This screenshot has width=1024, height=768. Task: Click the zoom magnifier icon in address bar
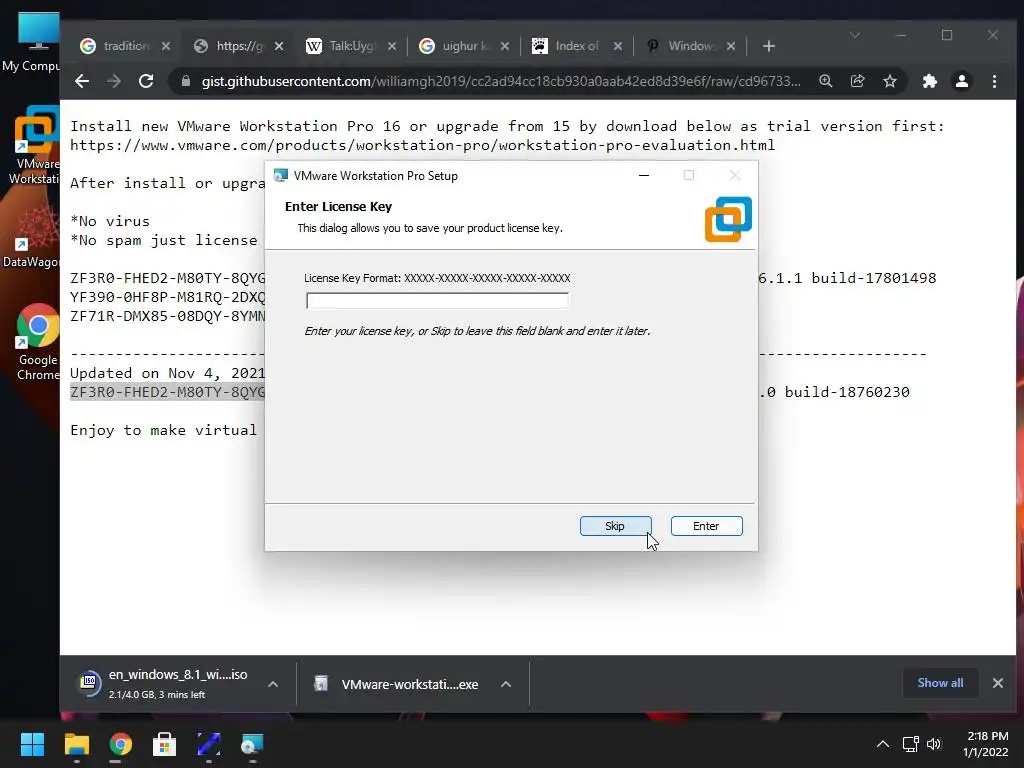(825, 81)
